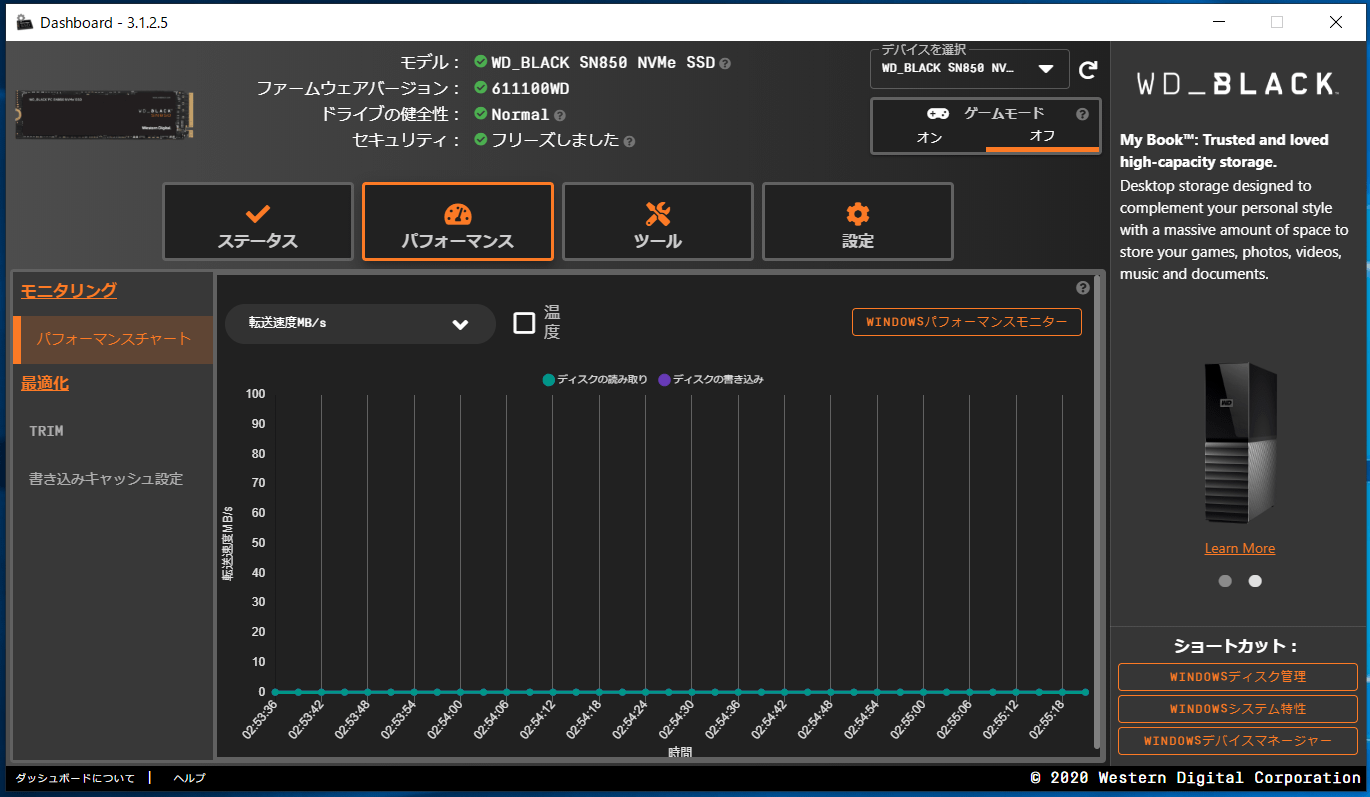Turn game mode オン
The width and height of the screenshot is (1370, 797).
(929, 137)
